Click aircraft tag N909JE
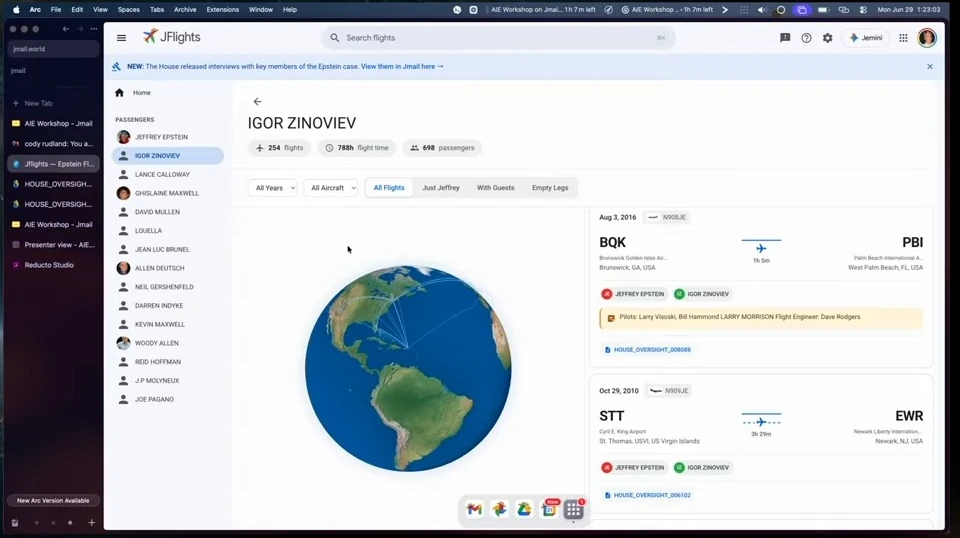Viewport: 960px width, 538px height. click(669, 390)
